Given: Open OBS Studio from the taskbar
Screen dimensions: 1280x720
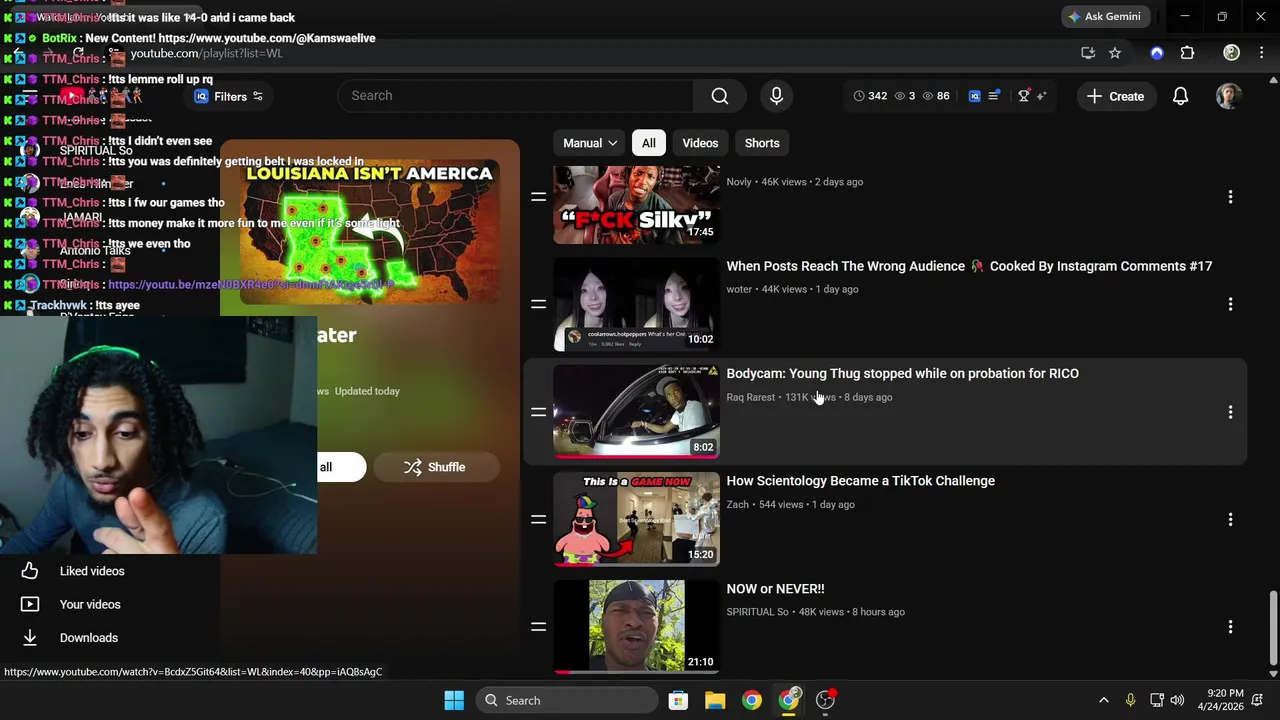Looking at the screenshot, I should (825, 700).
